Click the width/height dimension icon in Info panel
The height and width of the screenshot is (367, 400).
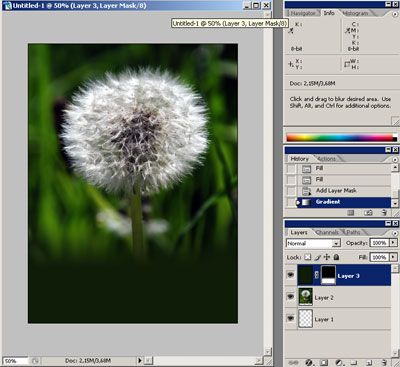347,64
